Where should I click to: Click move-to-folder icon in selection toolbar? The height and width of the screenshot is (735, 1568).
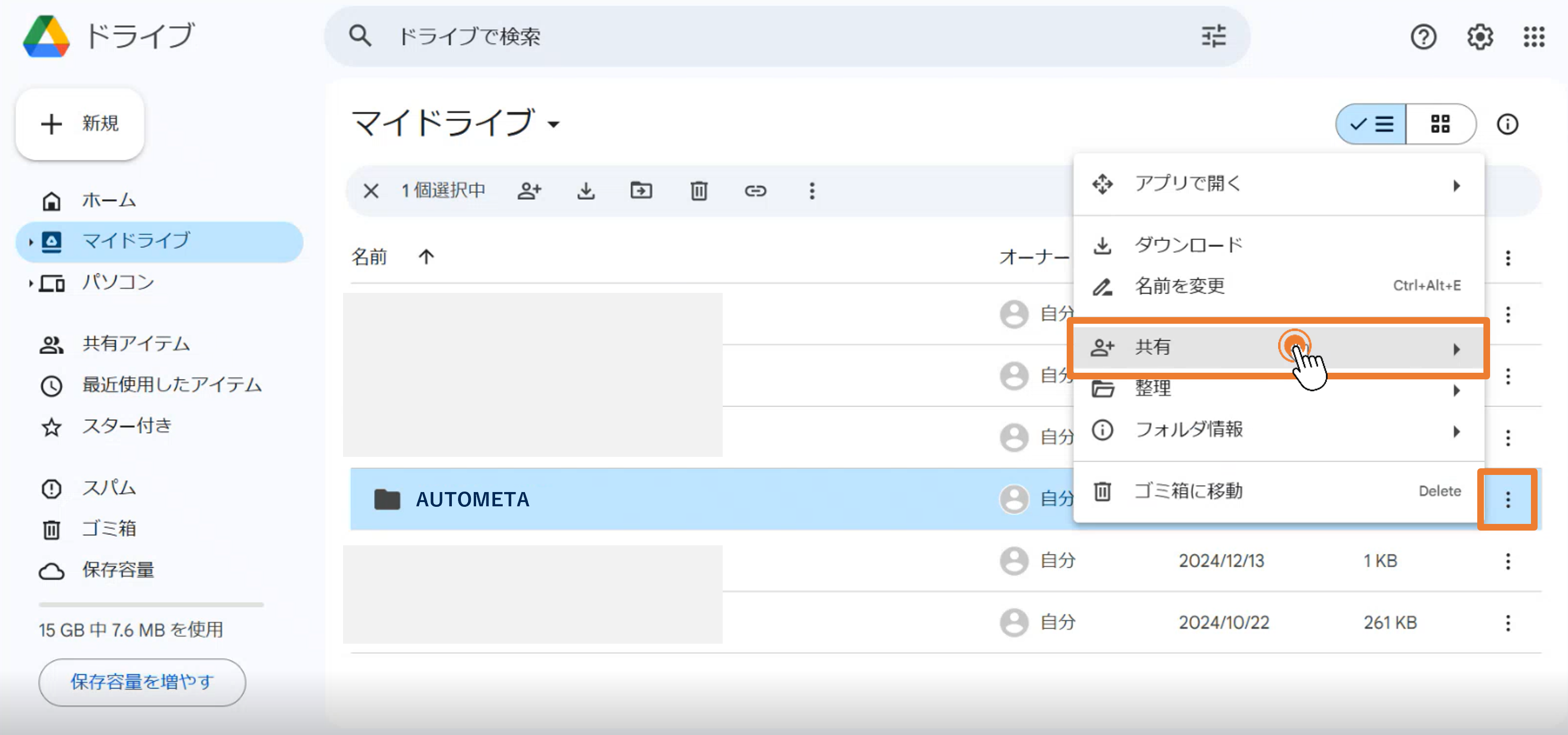[641, 191]
